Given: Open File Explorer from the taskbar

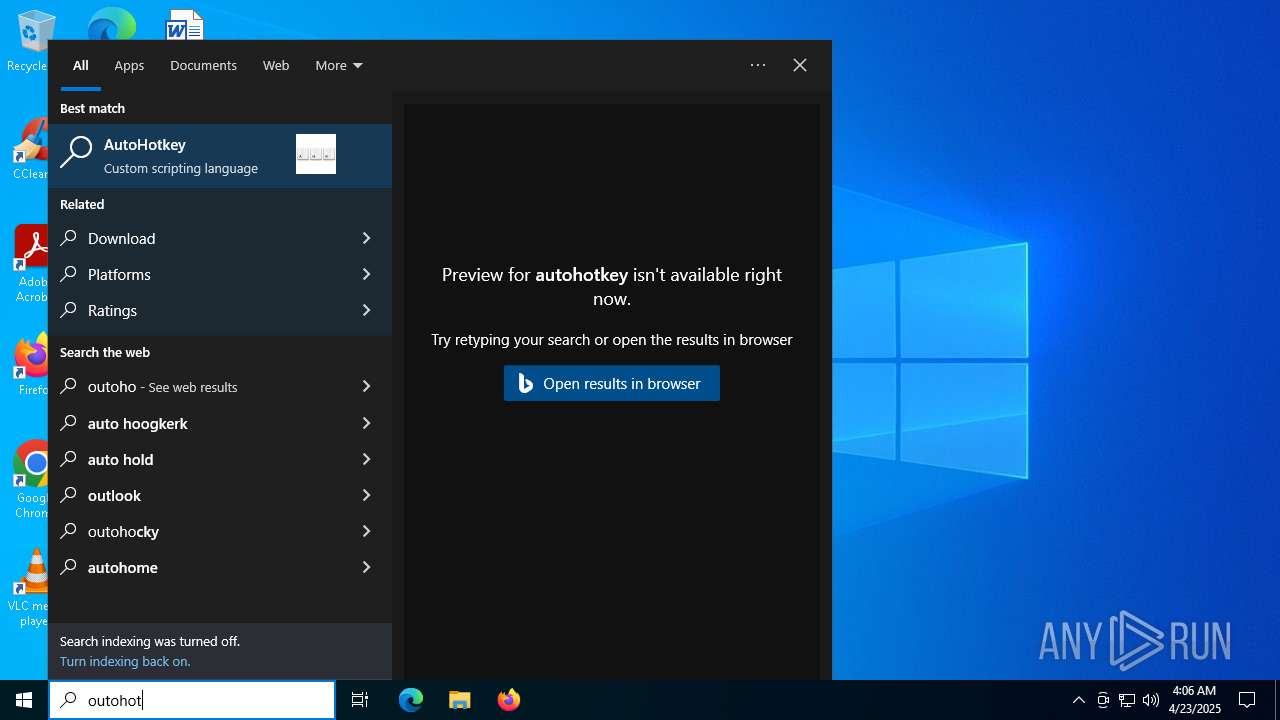Looking at the screenshot, I should pos(459,700).
